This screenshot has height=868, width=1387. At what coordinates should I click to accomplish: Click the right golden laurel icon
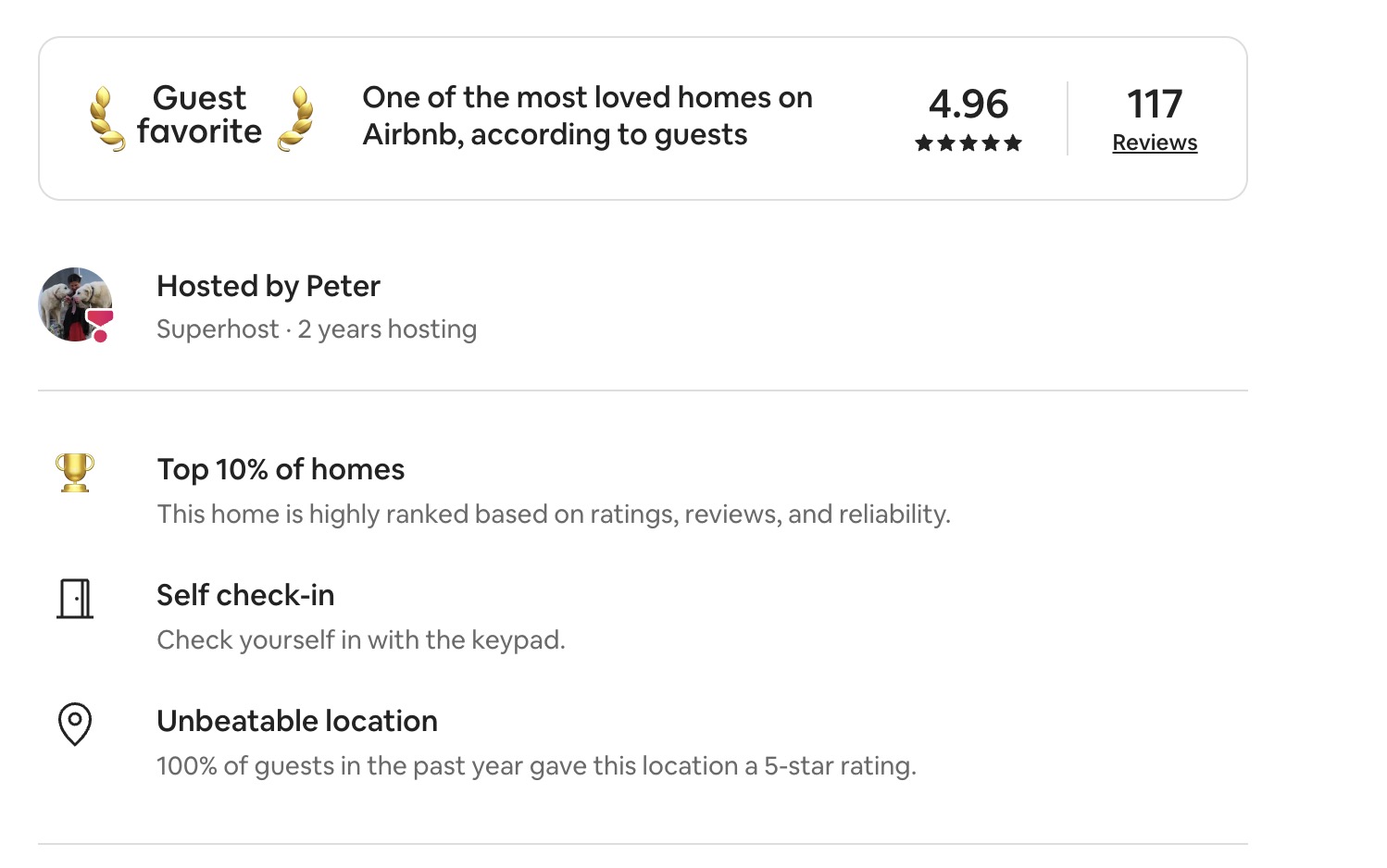click(297, 118)
